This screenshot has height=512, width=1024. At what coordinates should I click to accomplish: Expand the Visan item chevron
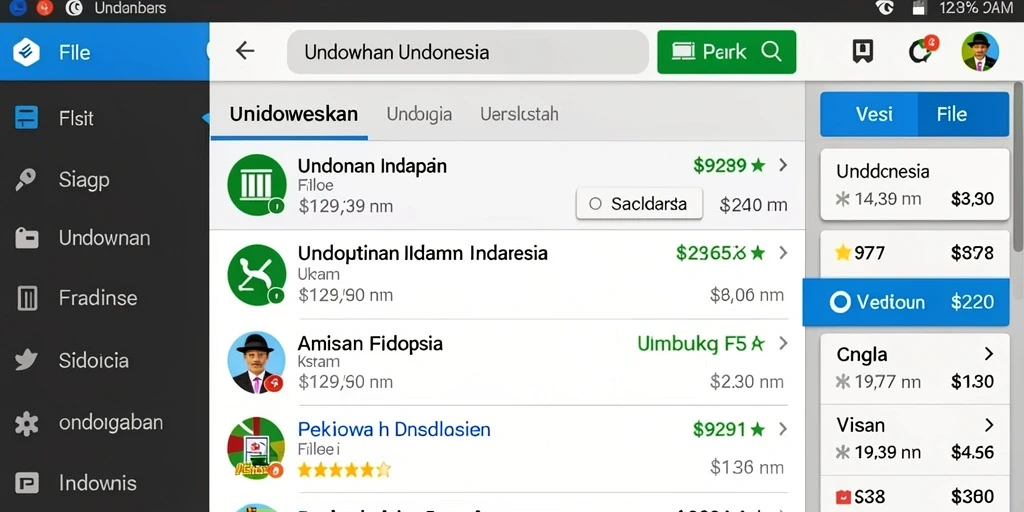tap(989, 425)
